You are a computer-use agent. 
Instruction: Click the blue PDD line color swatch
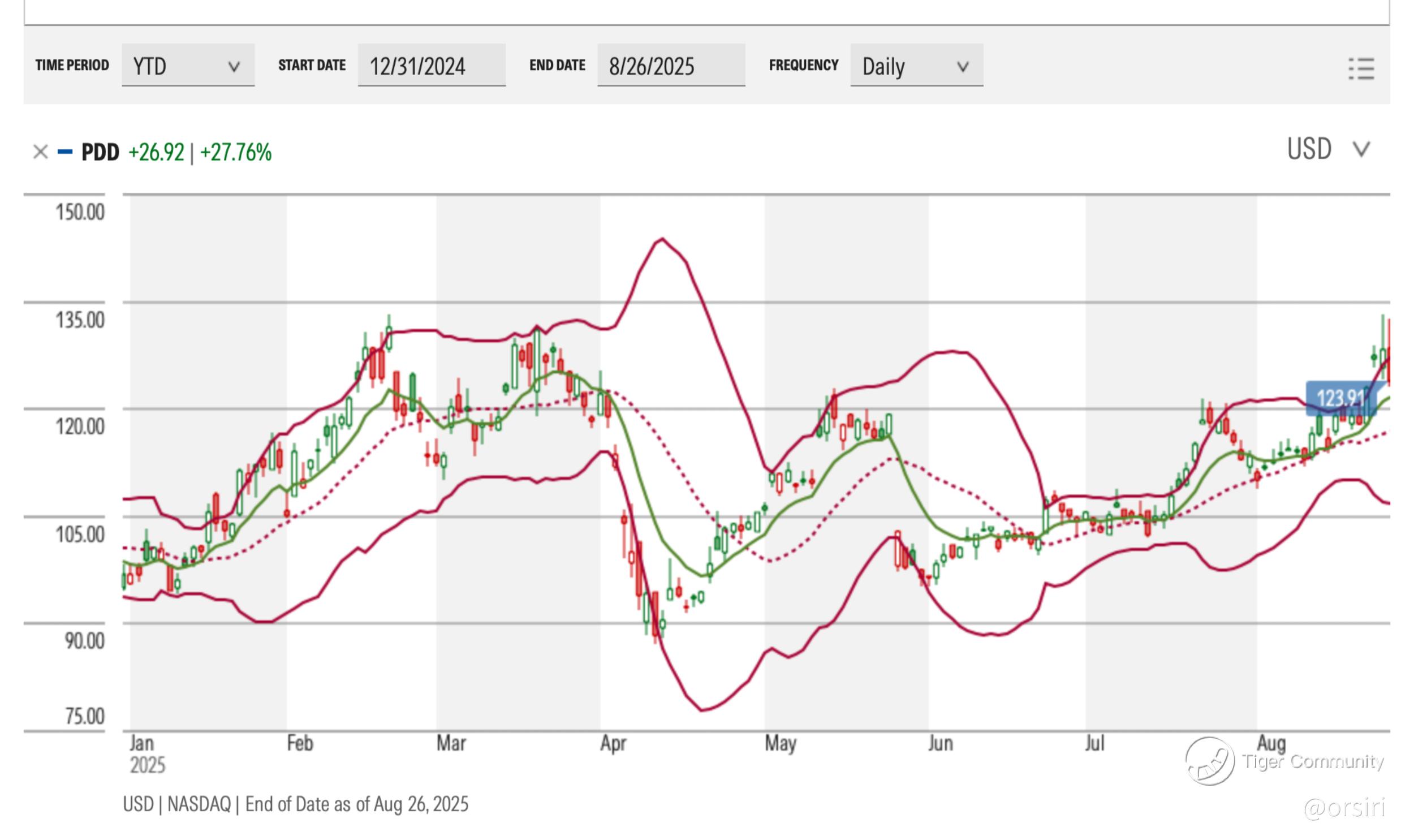[65, 152]
